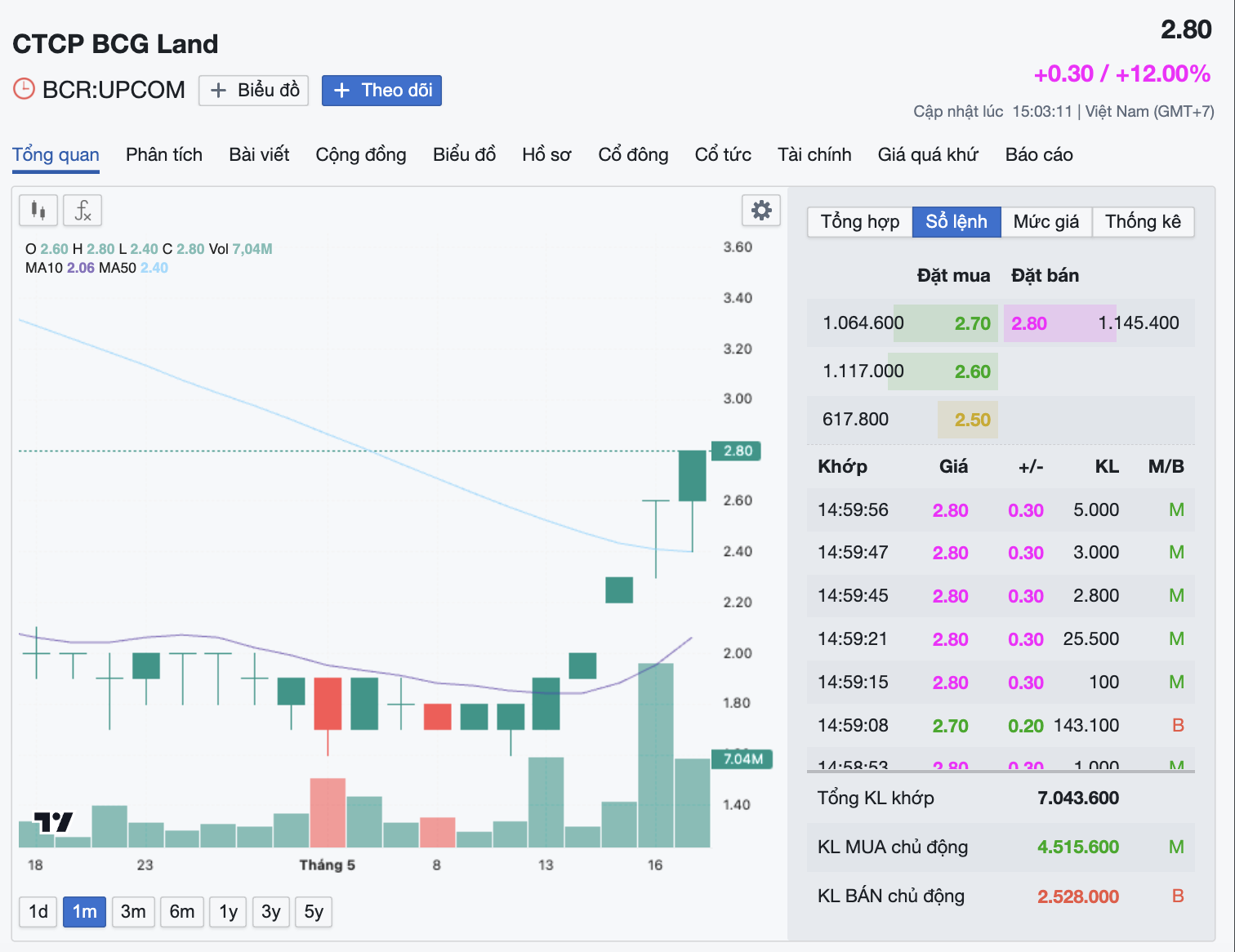The height and width of the screenshot is (952, 1235).
Task: Select the 14:59:15 matched trade row
Action: 1001,683
